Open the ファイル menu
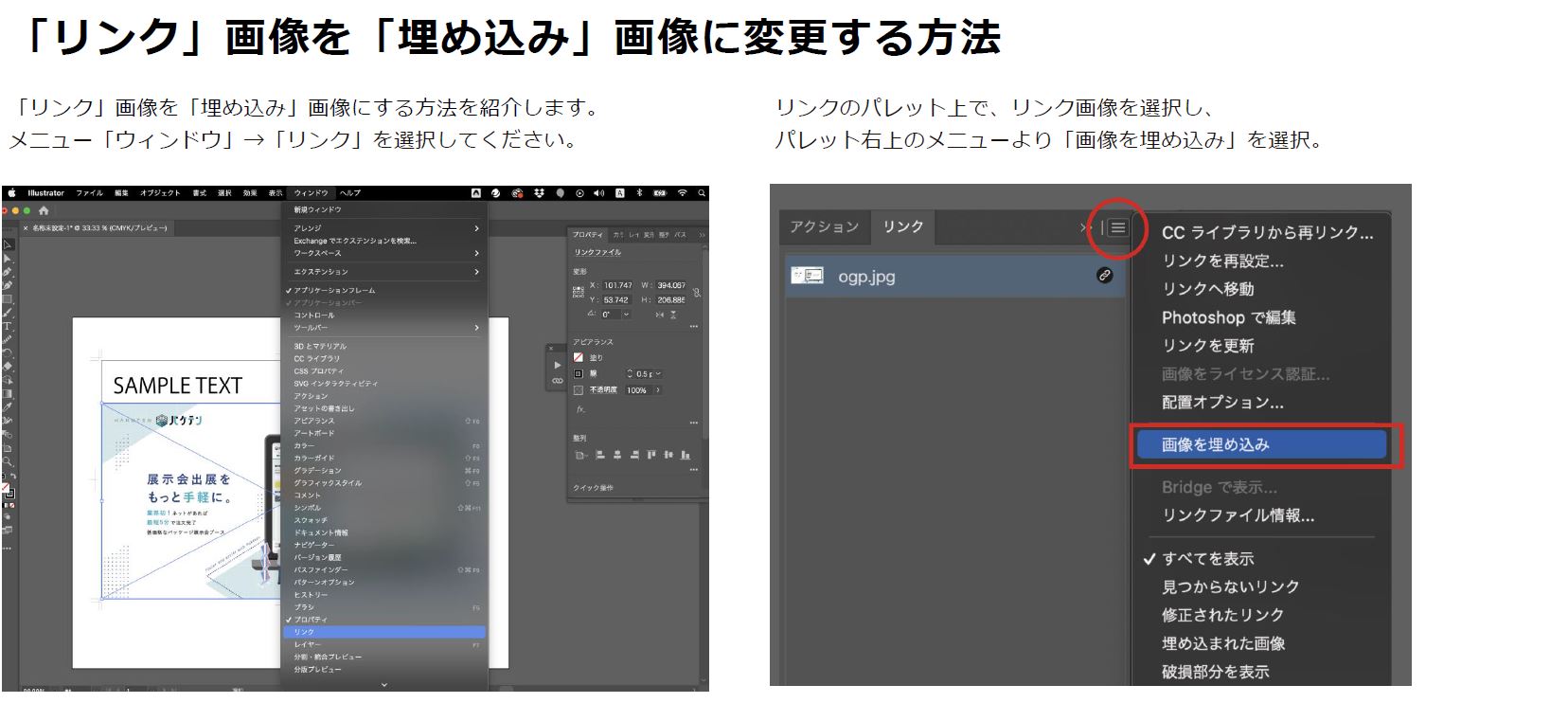Viewport: 1568px width, 703px height. pyautogui.click(x=89, y=192)
